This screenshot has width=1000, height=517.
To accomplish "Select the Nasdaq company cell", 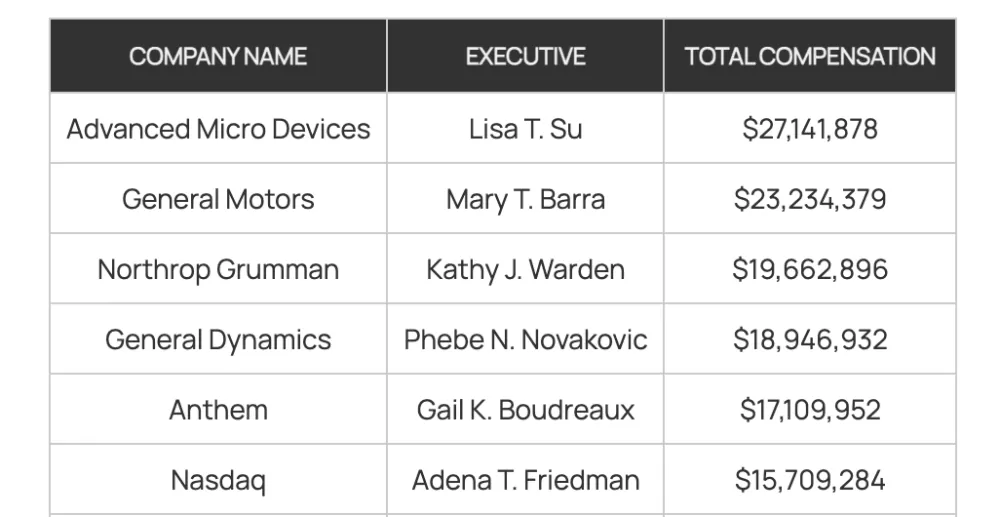I will click(218, 479).
